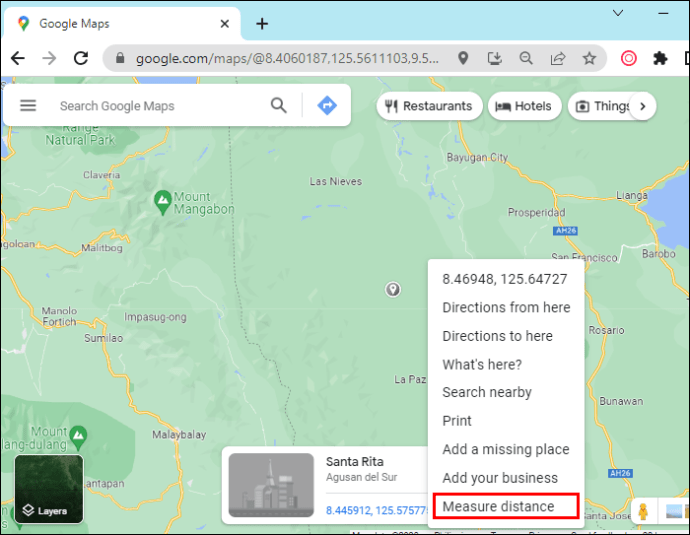Click the Manolo Fortich map label

click(59, 316)
